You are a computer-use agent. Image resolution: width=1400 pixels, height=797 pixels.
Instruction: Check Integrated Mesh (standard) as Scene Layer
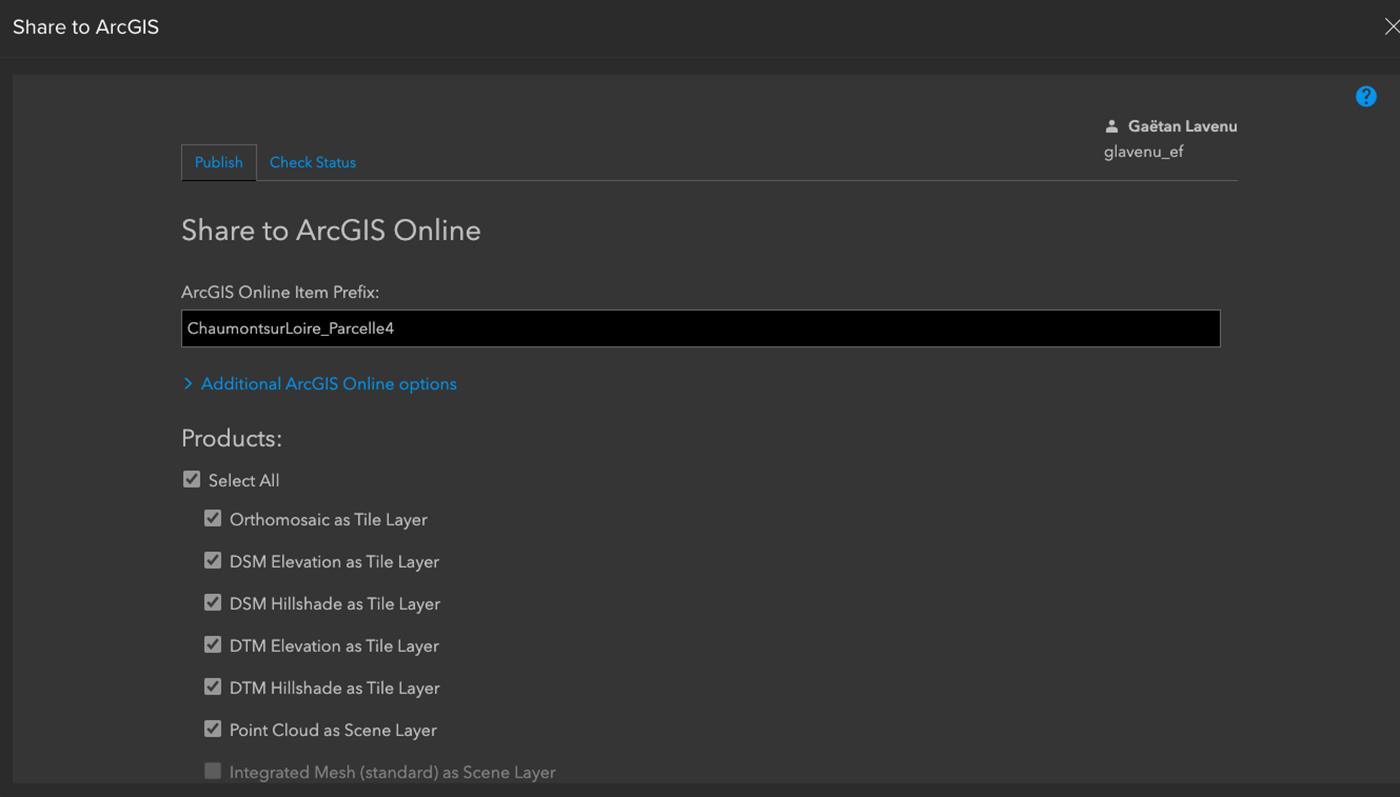[213, 770]
